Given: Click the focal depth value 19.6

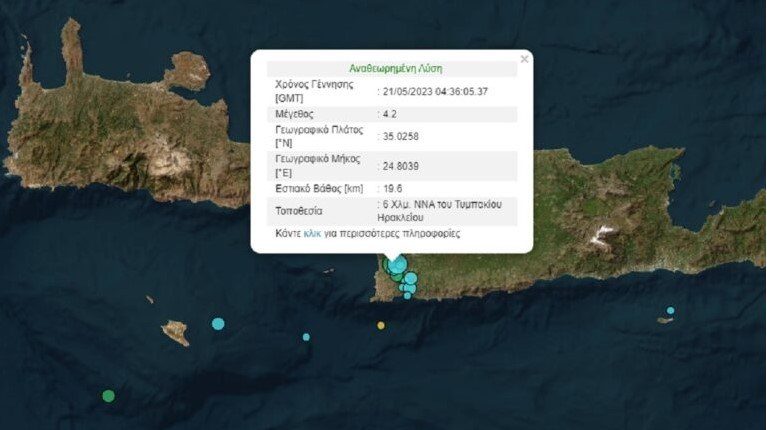Looking at the screenshot, I should click(392, 188).
